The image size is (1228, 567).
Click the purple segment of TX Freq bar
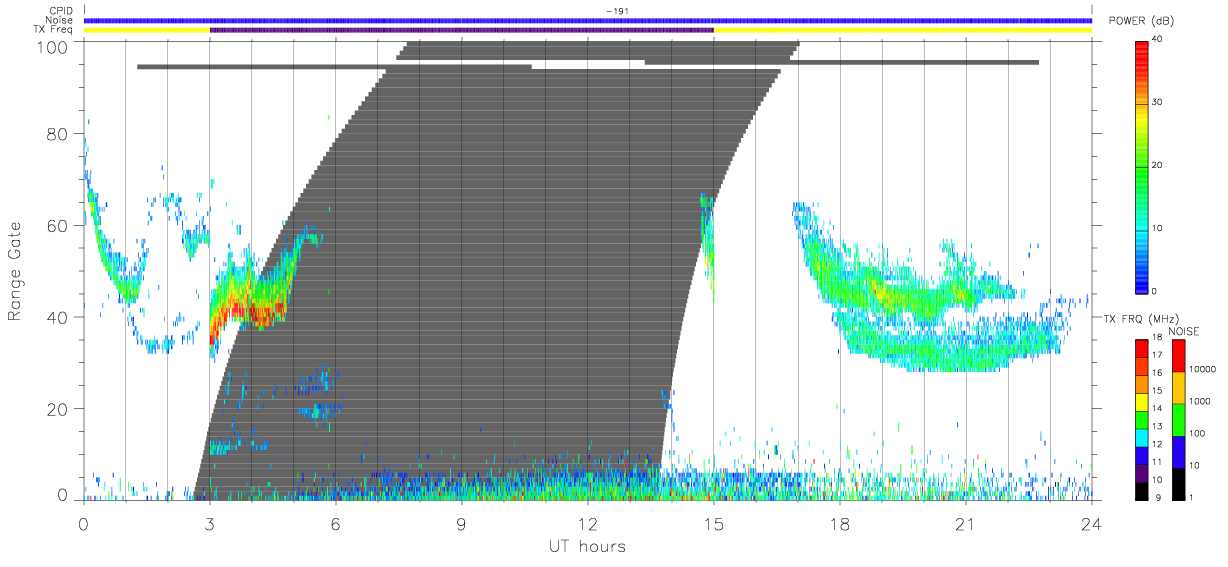[x=462, y=30]
